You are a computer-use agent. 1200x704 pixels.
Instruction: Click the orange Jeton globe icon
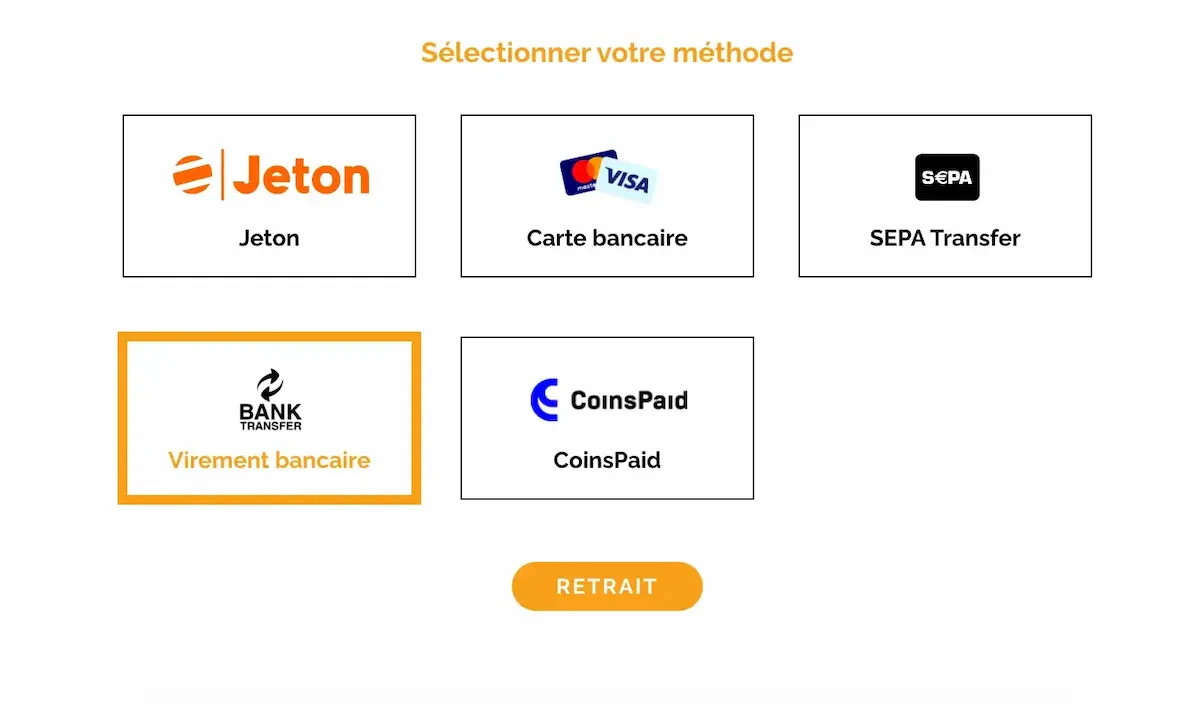(x=193, y=175)
